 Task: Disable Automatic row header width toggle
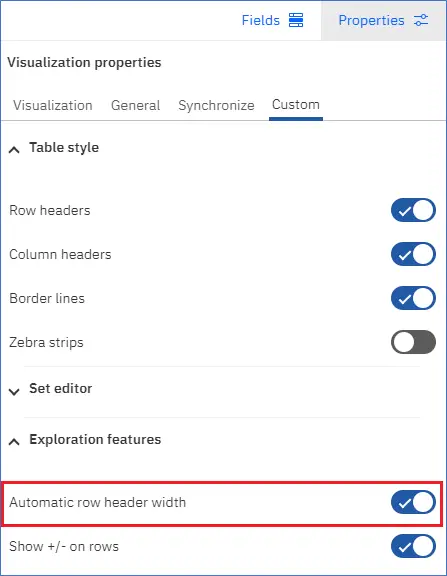[413, 502]
